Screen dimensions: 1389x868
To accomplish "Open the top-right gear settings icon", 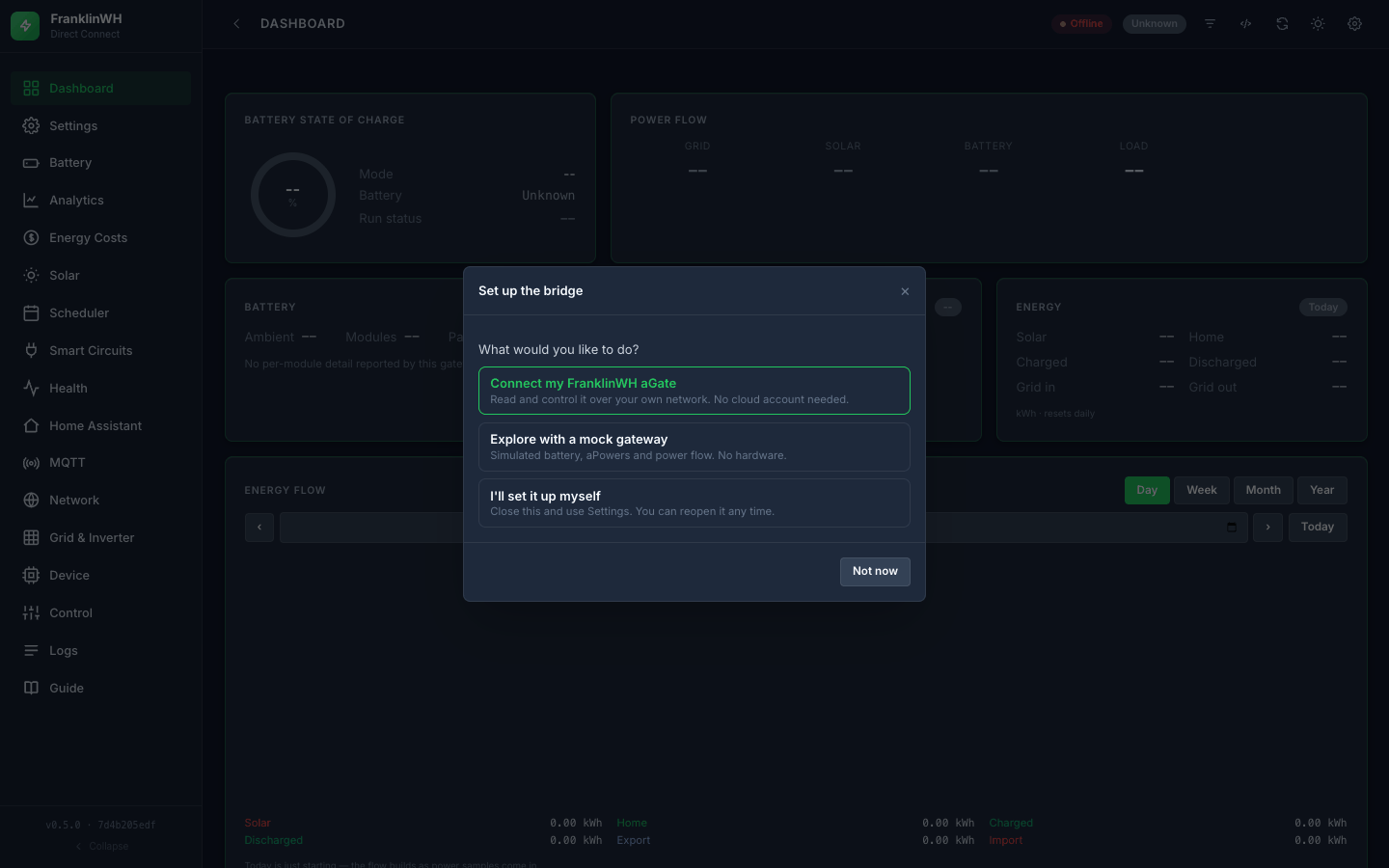I will [x=1354, y=24].
